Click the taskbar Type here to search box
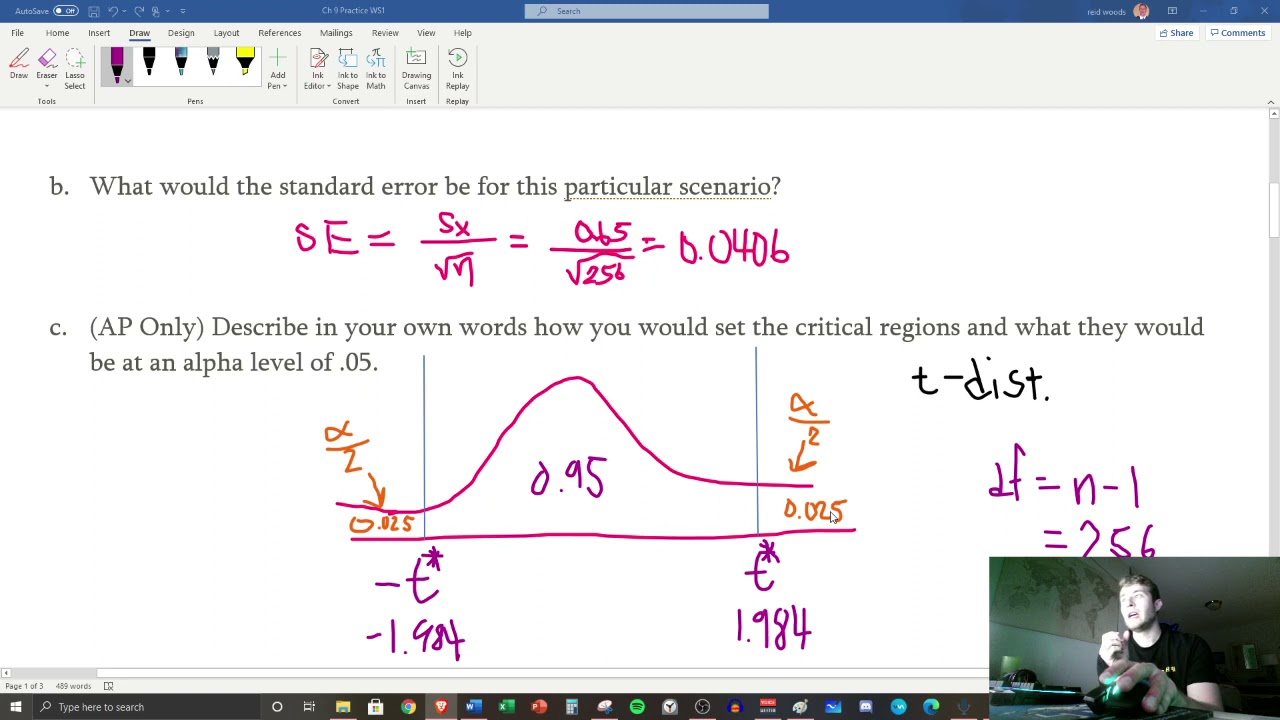The width and height of the screenshot is (1280, 720). (145, 707)
